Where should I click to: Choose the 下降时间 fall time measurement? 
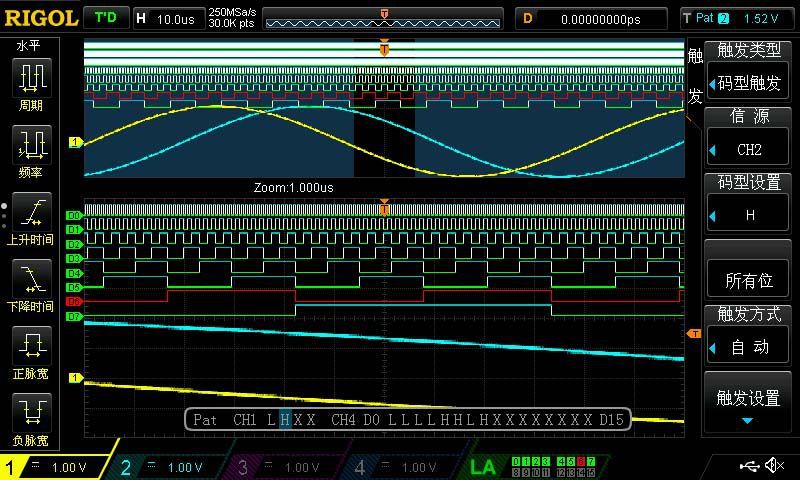pos(31,285)
